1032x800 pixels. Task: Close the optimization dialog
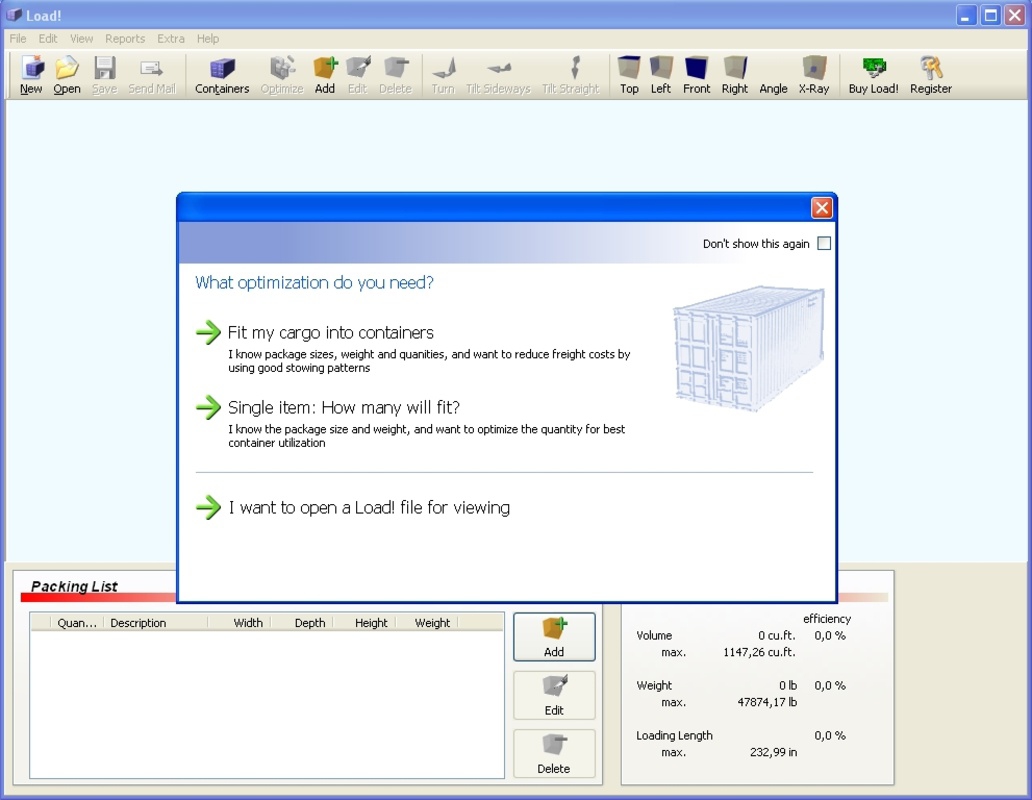(x=821, y=208)
